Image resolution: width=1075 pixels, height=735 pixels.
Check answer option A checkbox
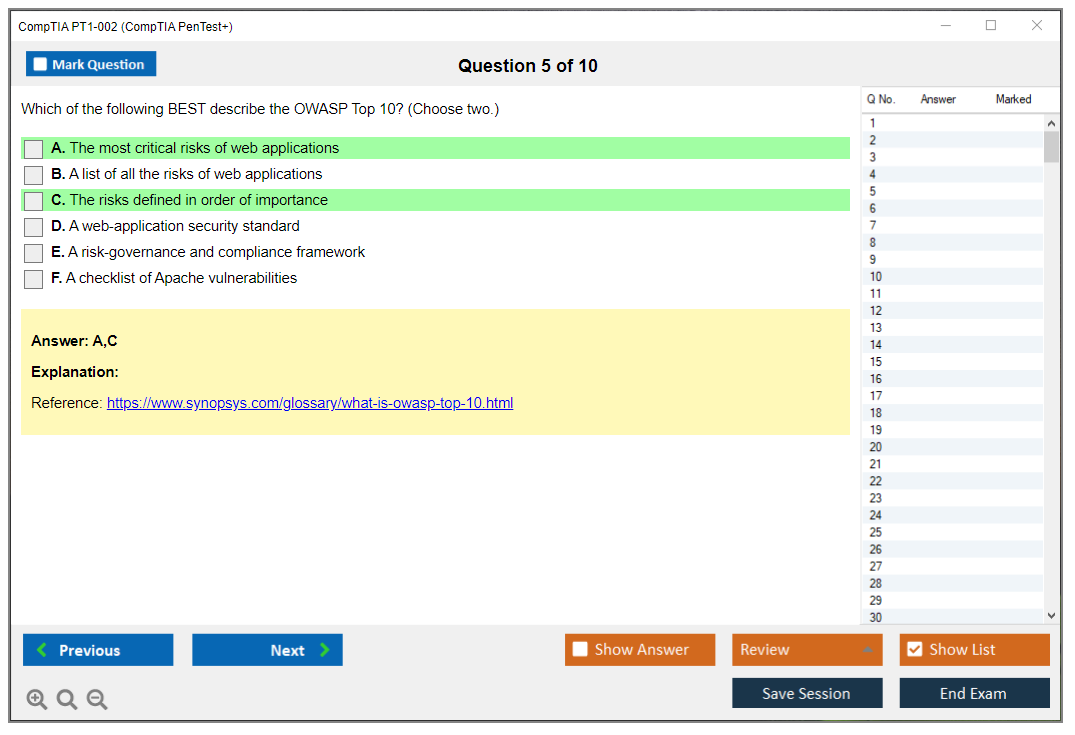[34, 149]
